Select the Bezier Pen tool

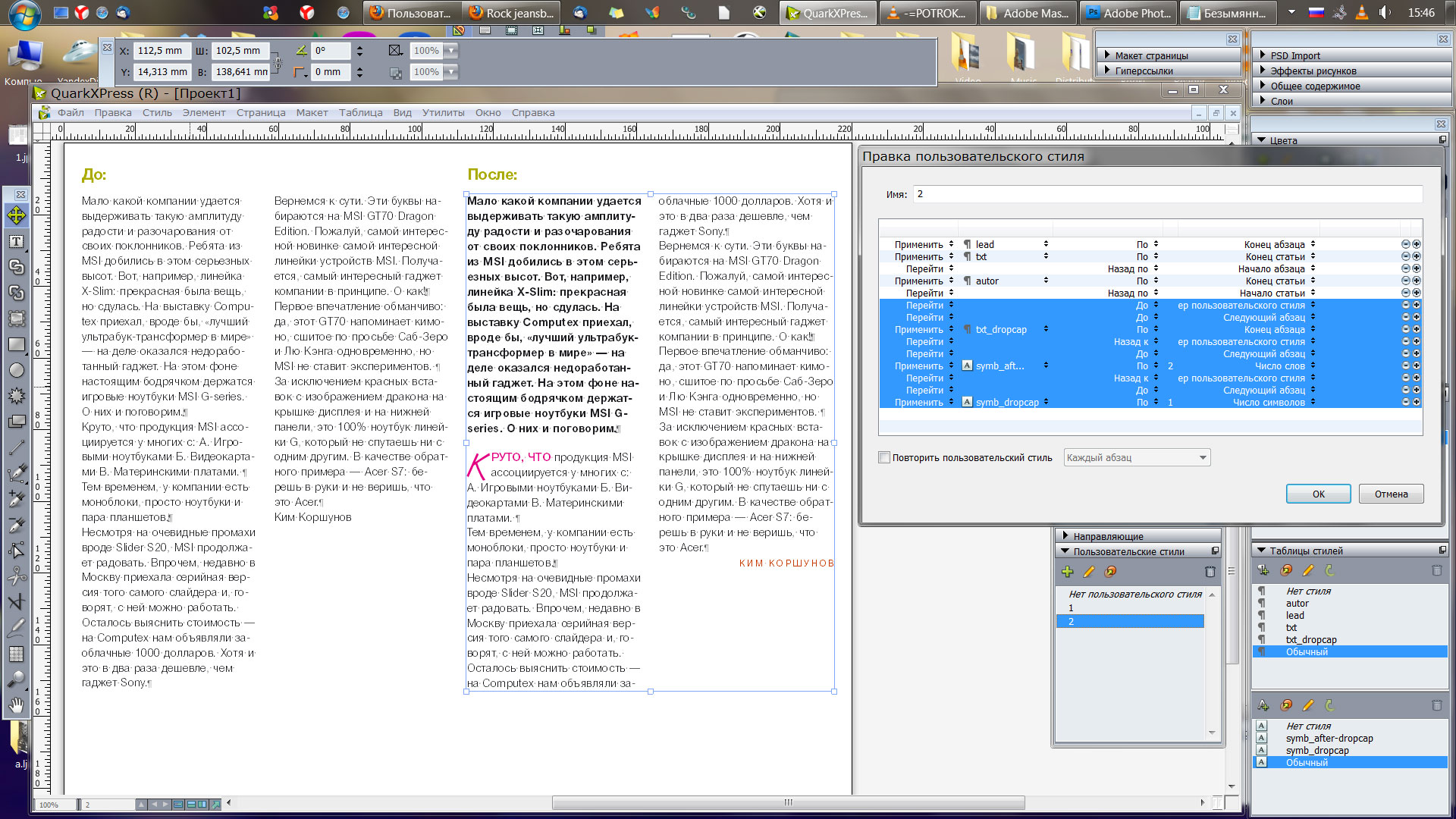coord(17,473)
